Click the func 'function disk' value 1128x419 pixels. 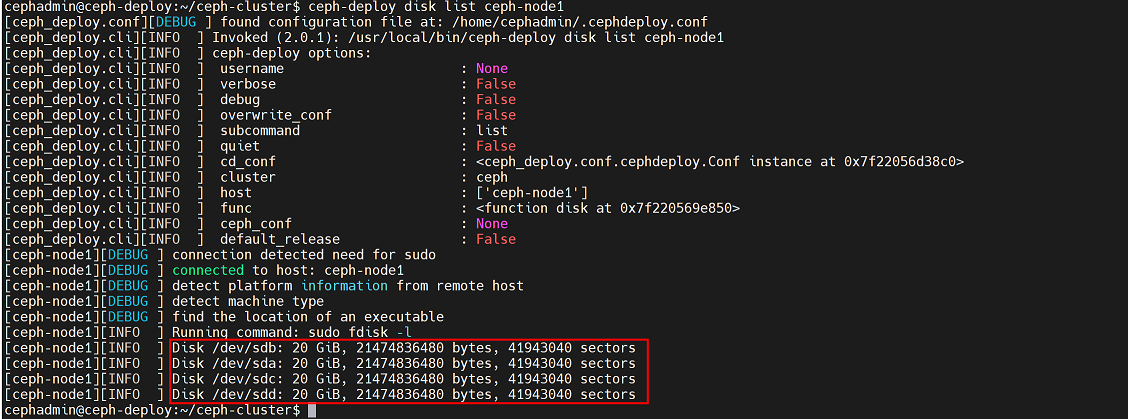pyautogui.click(x=607, y=208)
